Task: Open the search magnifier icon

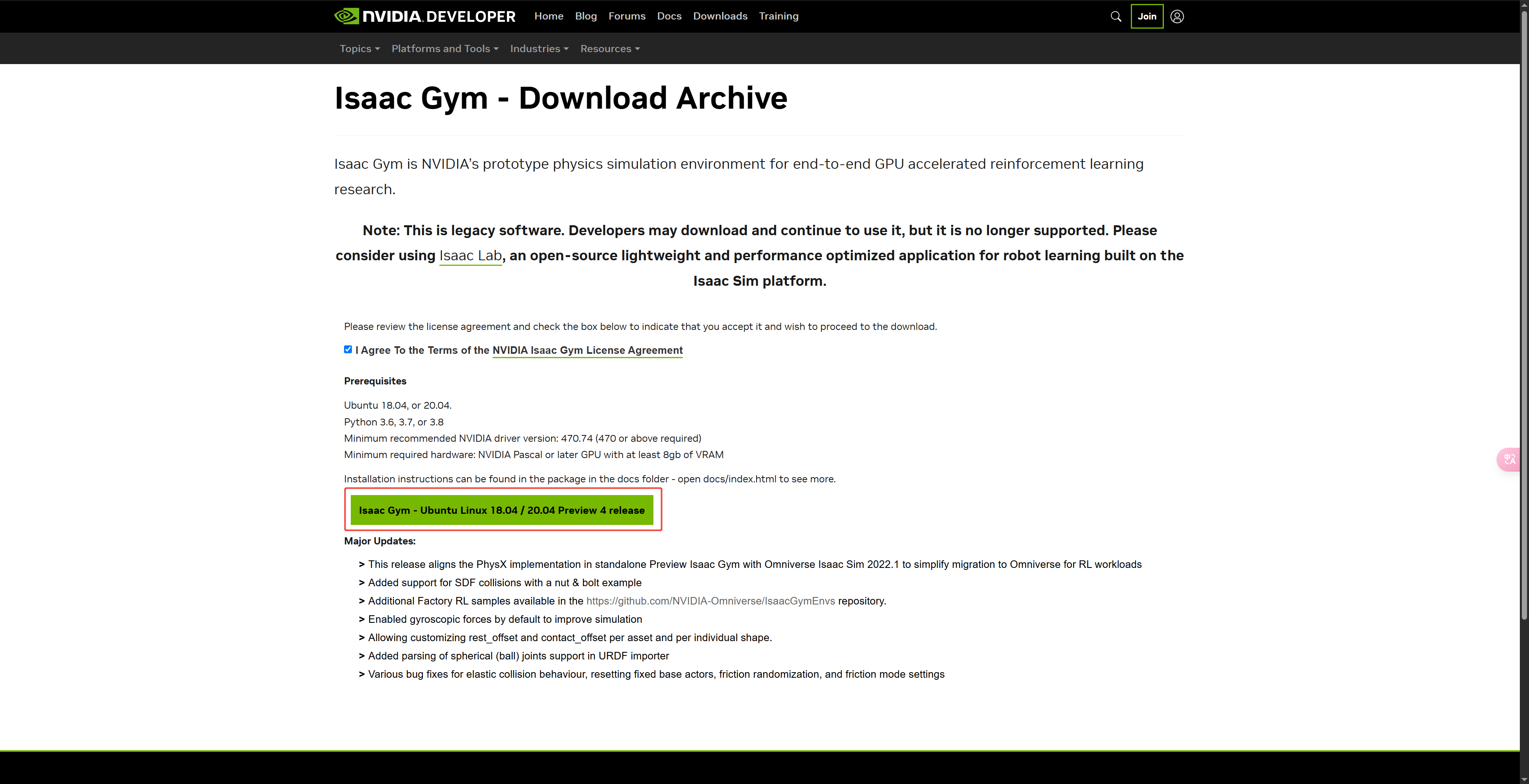Action: (1116, 17)
